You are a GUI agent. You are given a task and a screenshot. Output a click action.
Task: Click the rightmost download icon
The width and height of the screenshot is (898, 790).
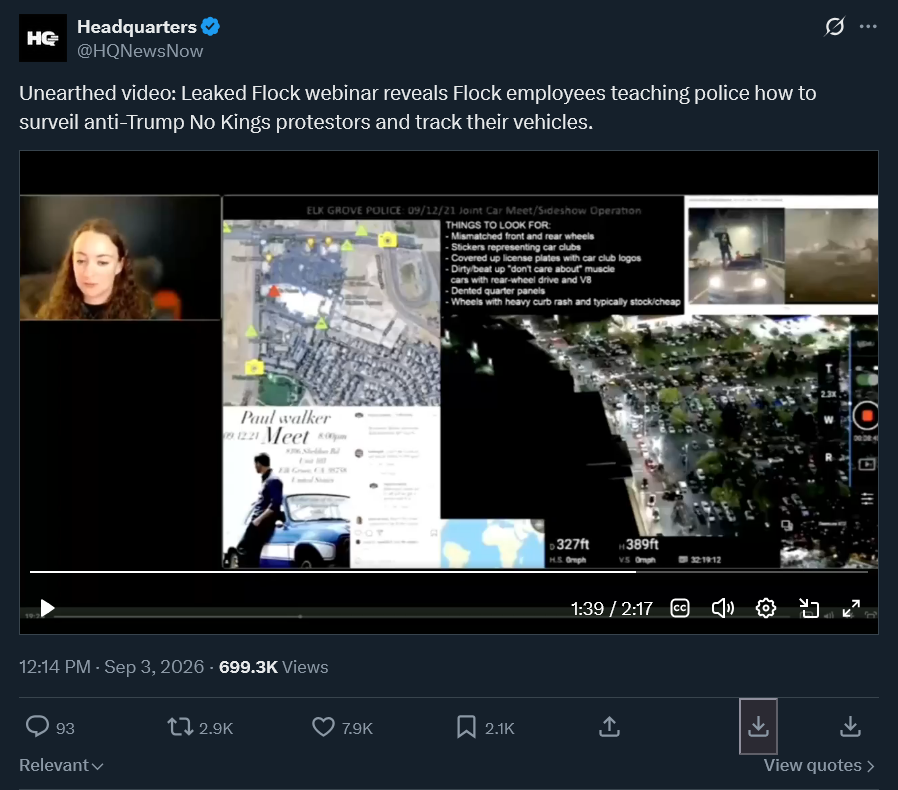click(x=850, y=726)
